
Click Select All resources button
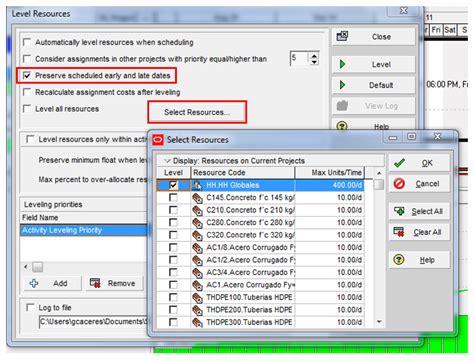click(419, 211)
